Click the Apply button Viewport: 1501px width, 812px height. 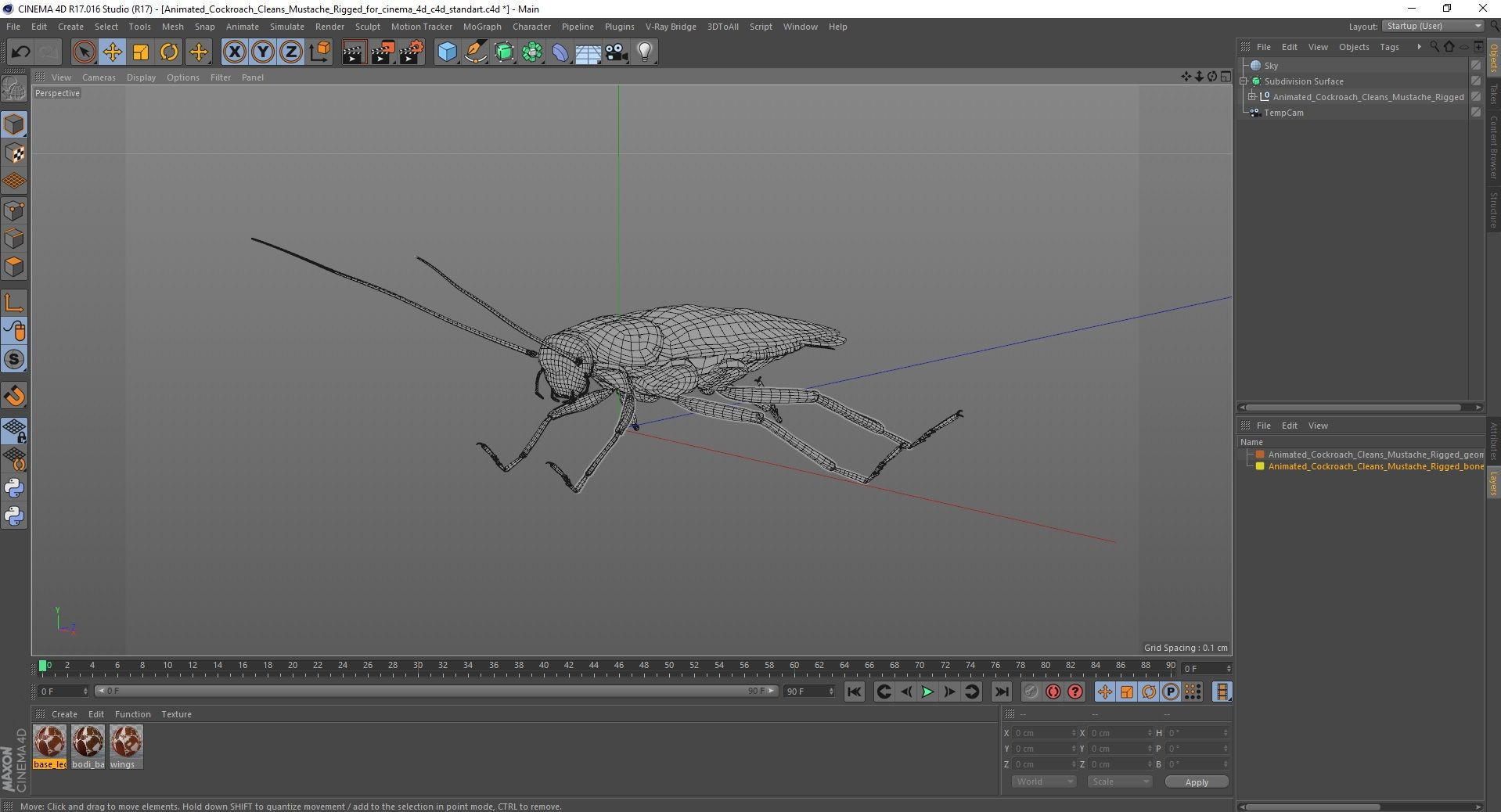point(1197,782)
